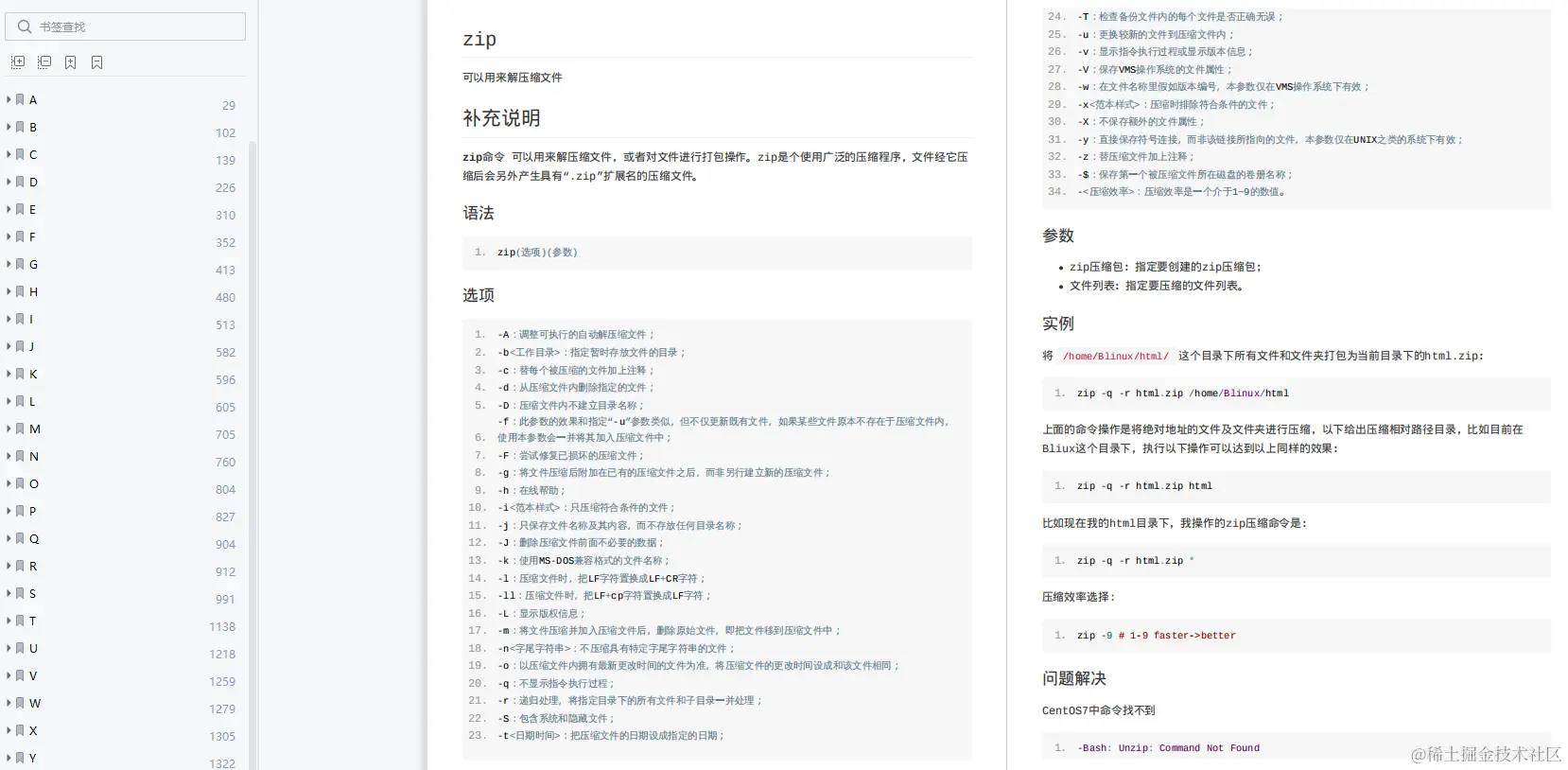
Task: Click page number 1138 in bookmark list
Action: pyautogui.click(x=222, y=626)
